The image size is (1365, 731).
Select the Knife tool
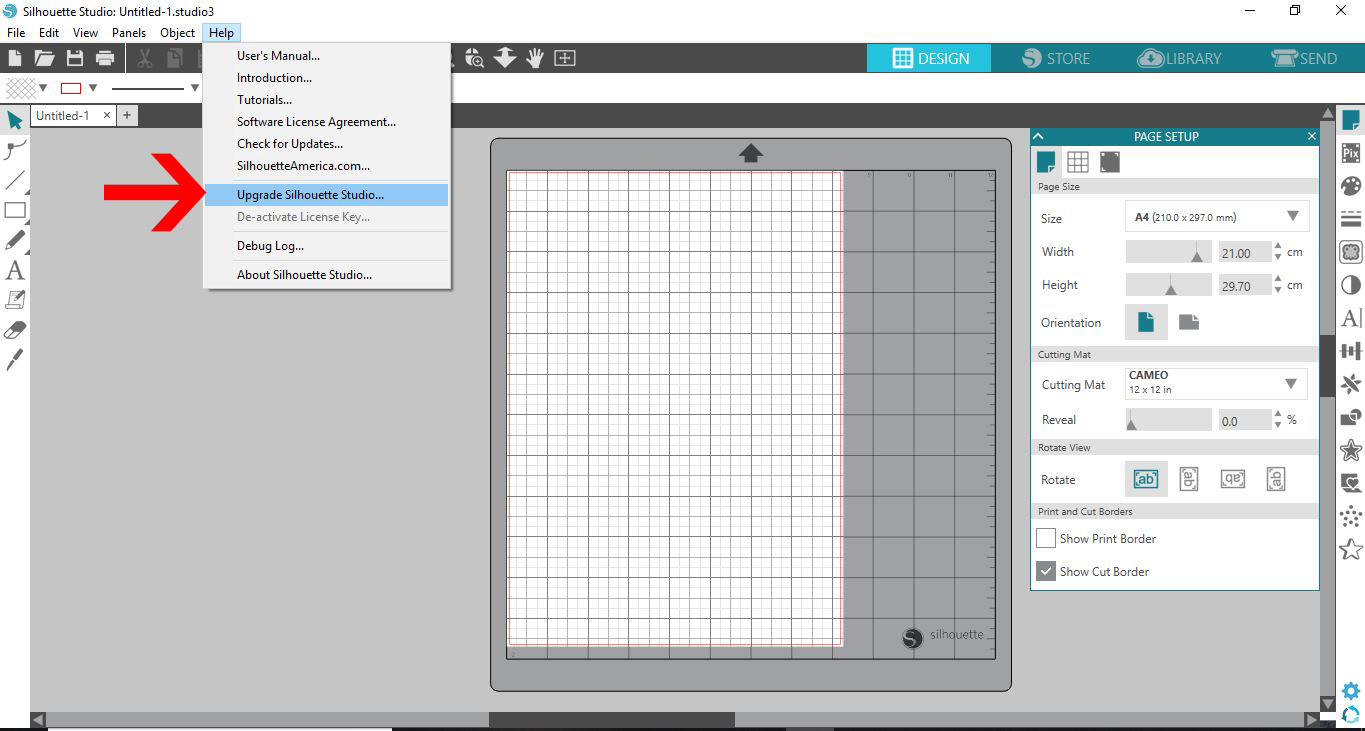click(15, 360)
